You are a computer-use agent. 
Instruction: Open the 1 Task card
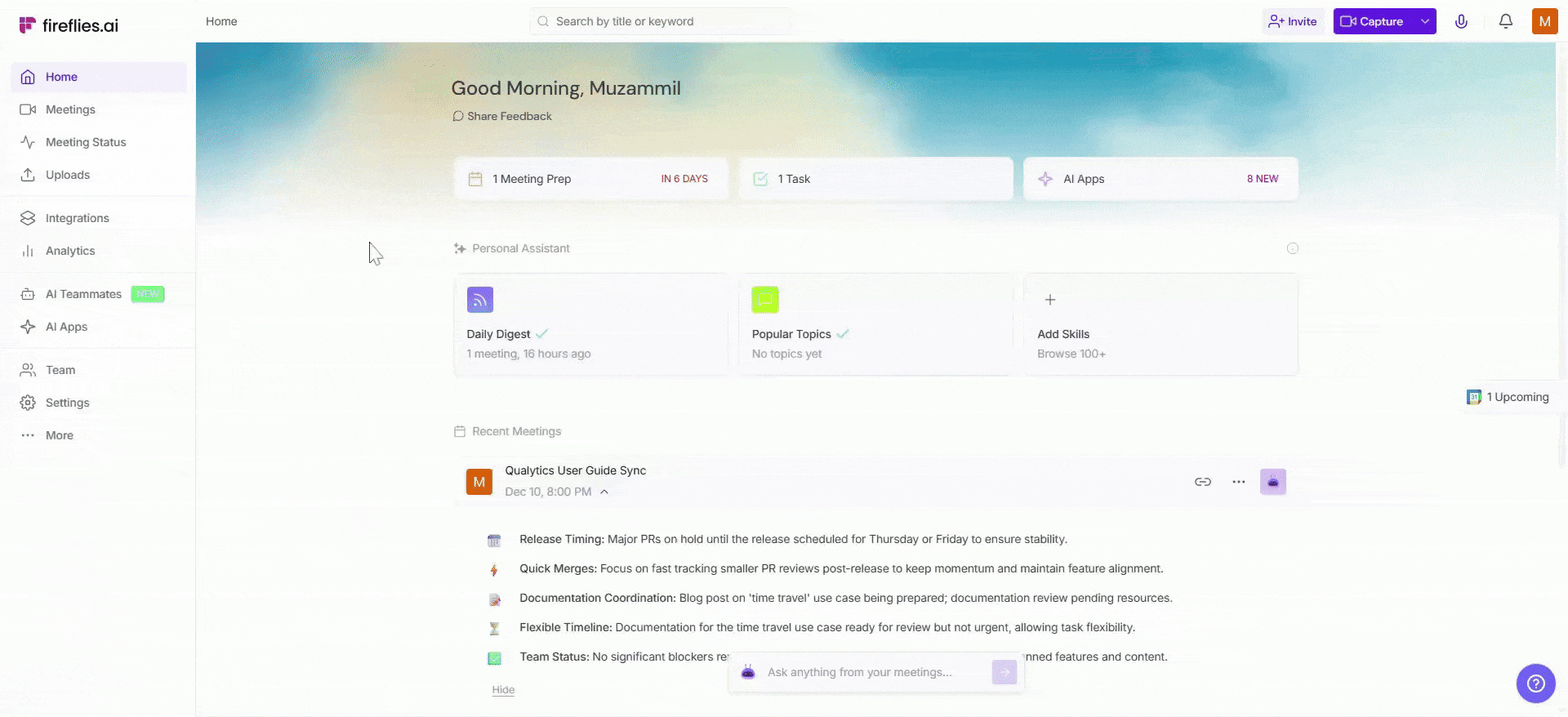tap(875, 179)
